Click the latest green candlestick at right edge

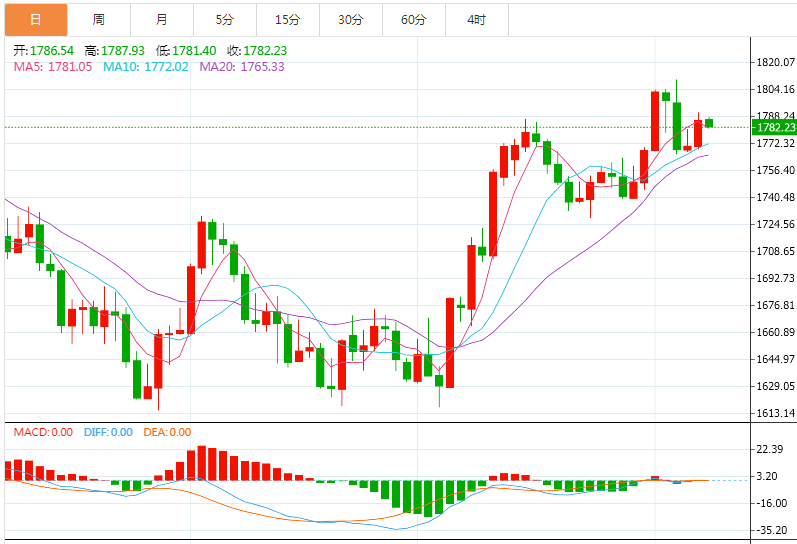(x=709, y=123)
